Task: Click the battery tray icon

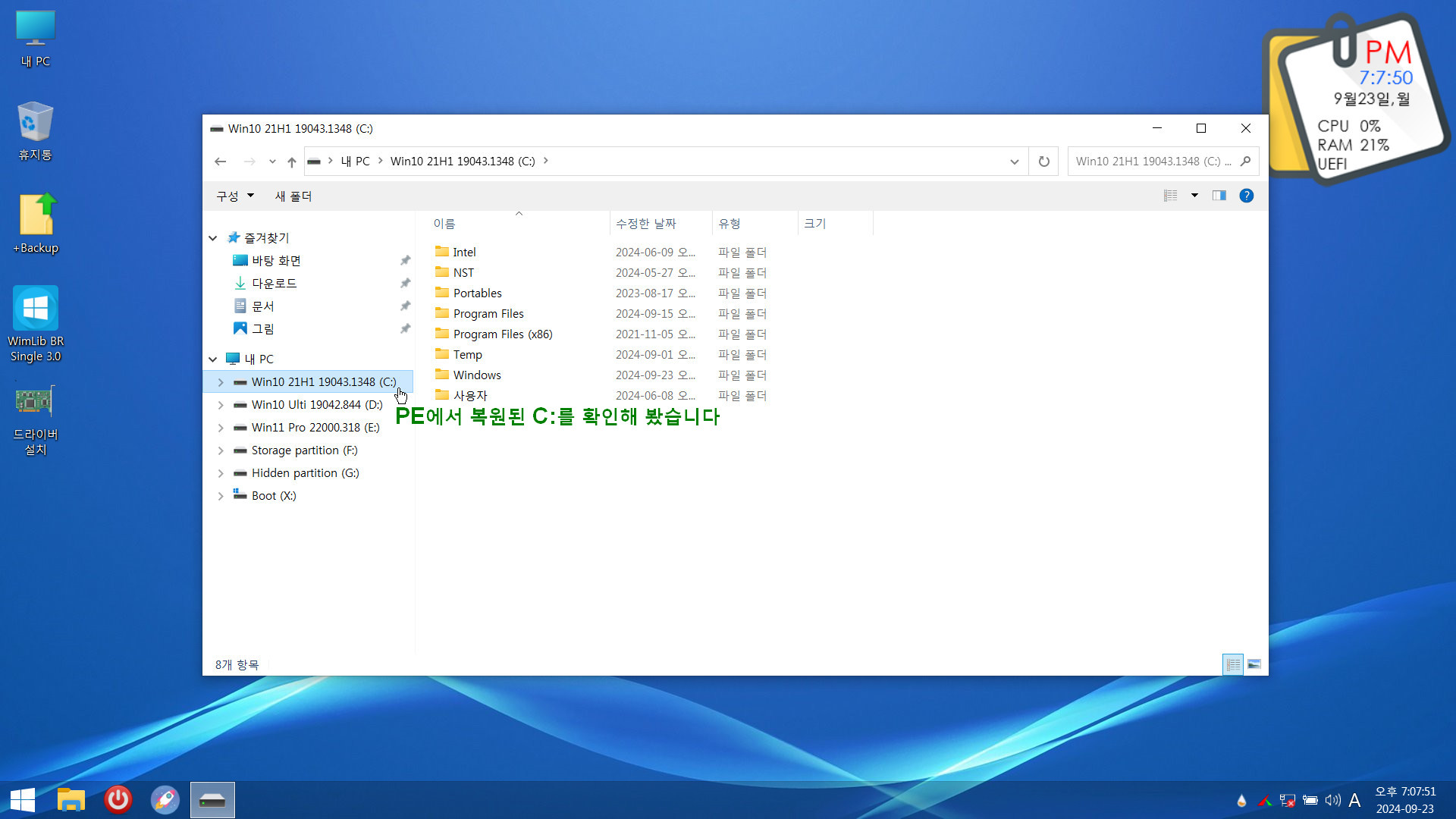Action: [1310, 800]
